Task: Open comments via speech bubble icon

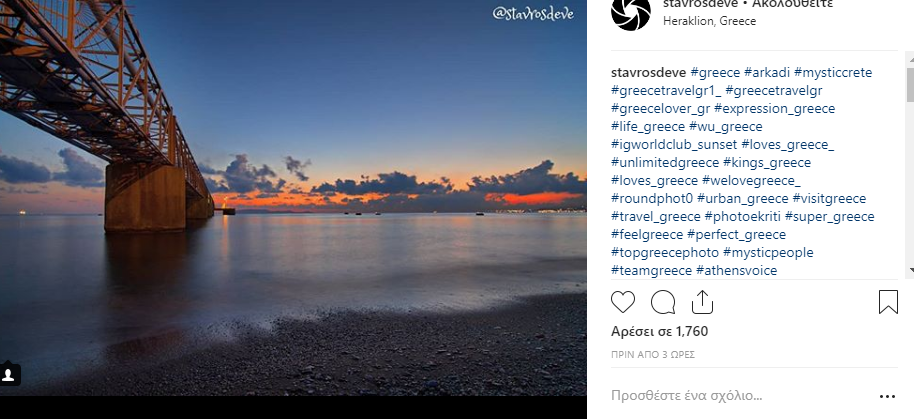Action: coord(663,302)
